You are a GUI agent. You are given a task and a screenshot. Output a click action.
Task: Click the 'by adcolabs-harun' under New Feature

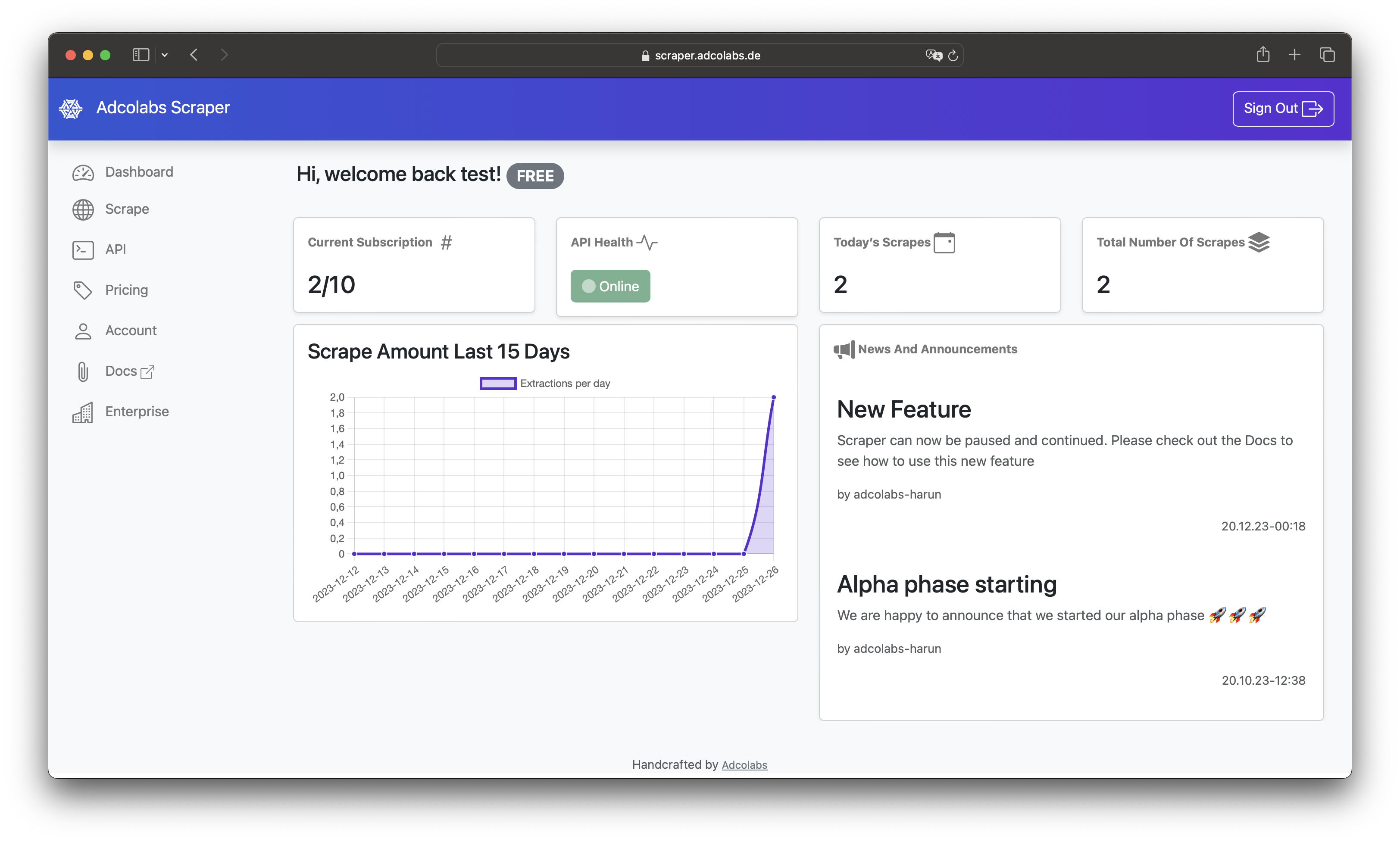point(889,495)
